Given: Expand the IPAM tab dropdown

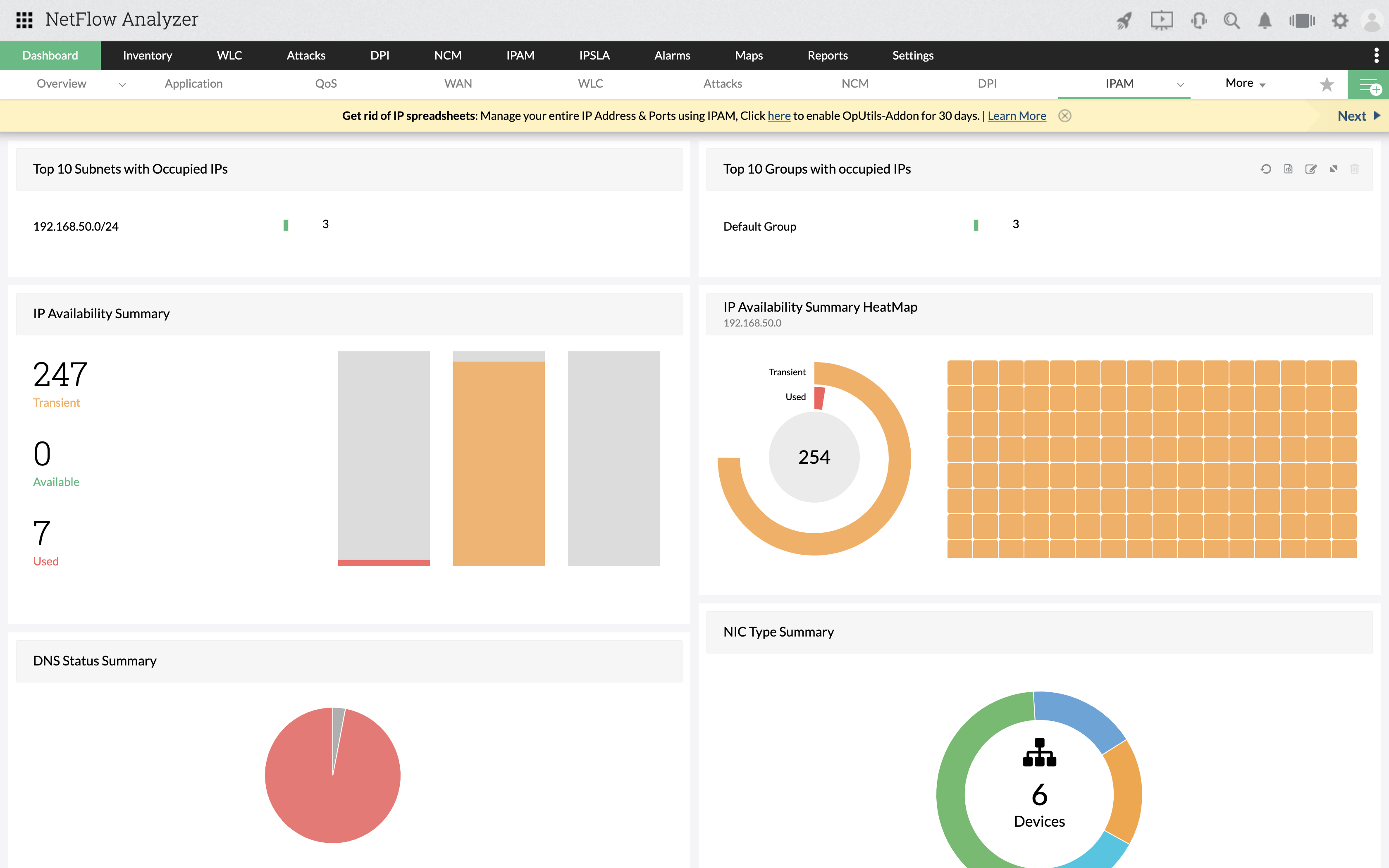Looking at the screenshot, I should point(1181,84).
